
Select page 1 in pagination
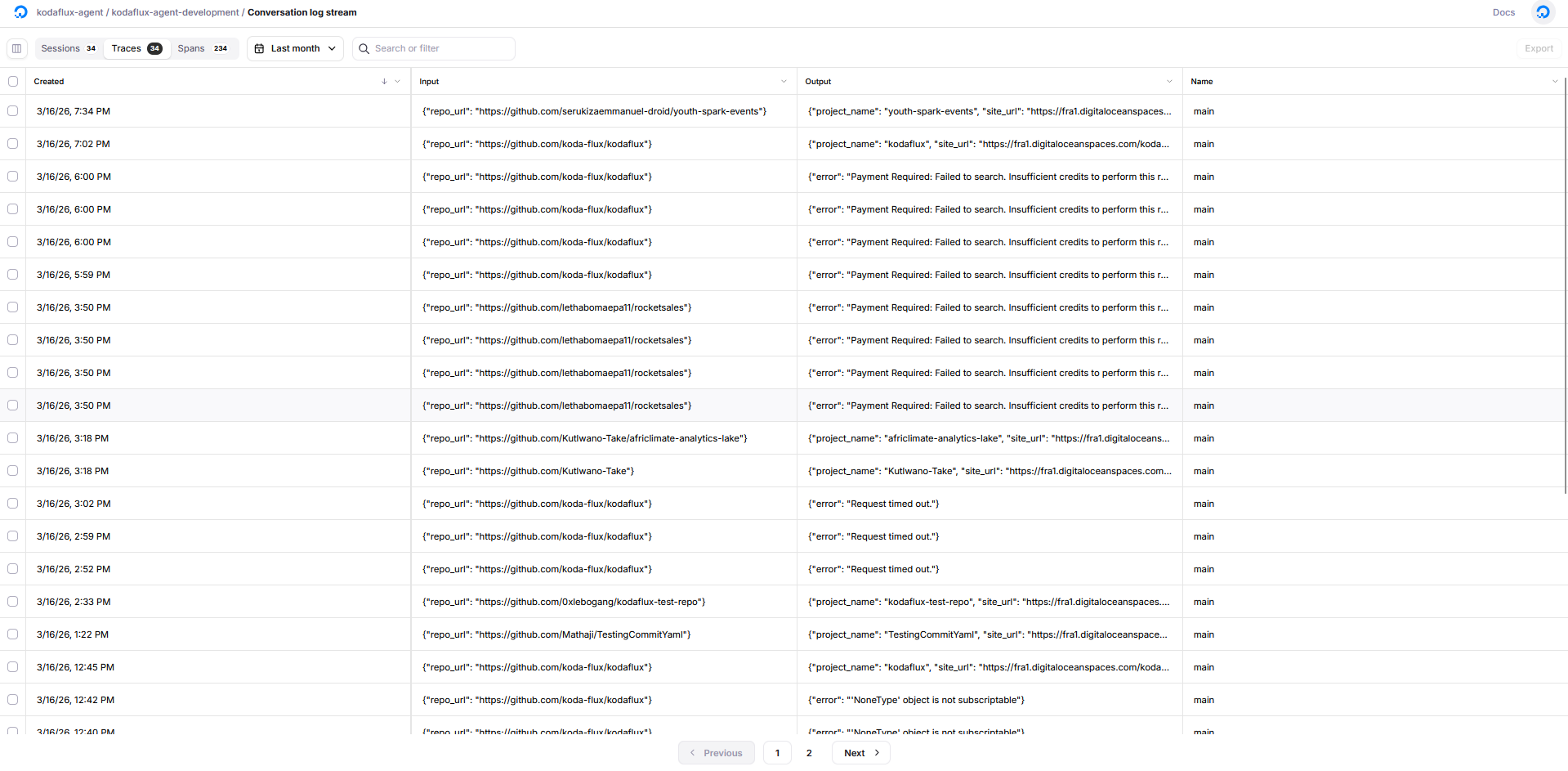click(777, 753)
